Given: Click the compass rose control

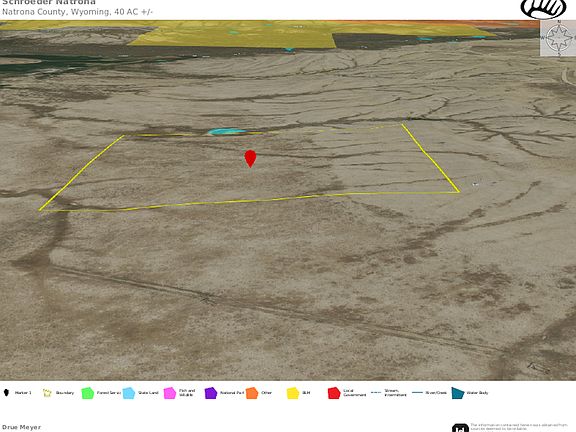Looking at the screenshot, I should (x=558, y=37).
